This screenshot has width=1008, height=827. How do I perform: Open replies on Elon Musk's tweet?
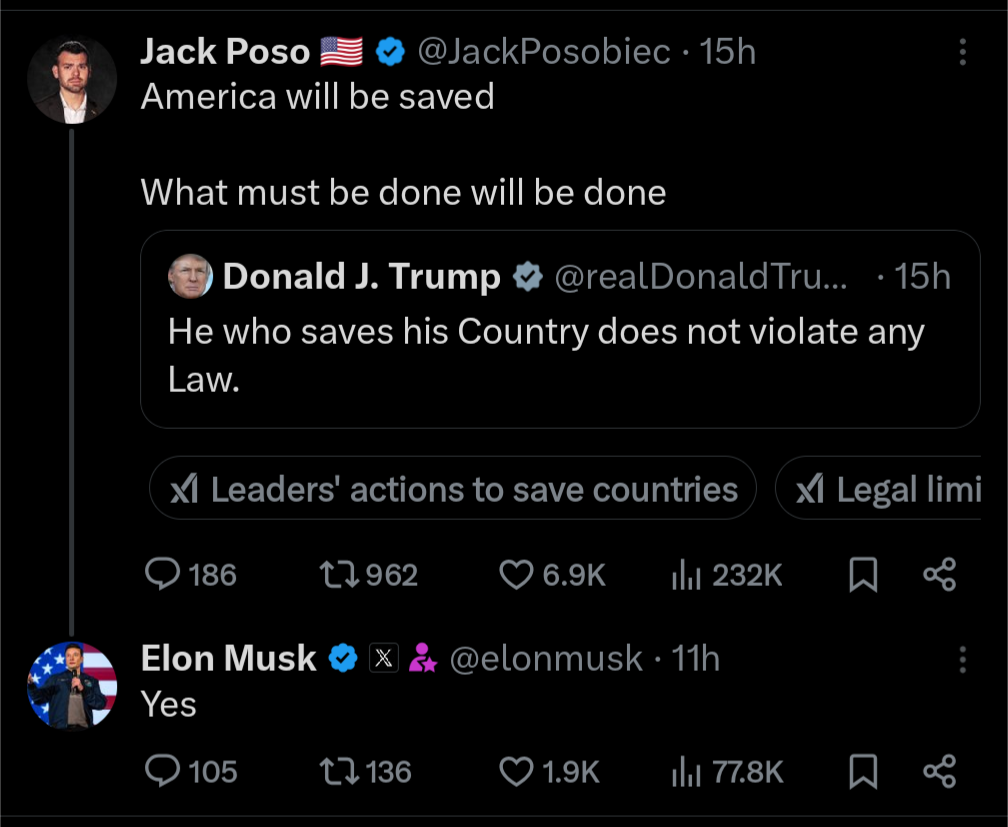pyautogui.click(x=164, y=771)
